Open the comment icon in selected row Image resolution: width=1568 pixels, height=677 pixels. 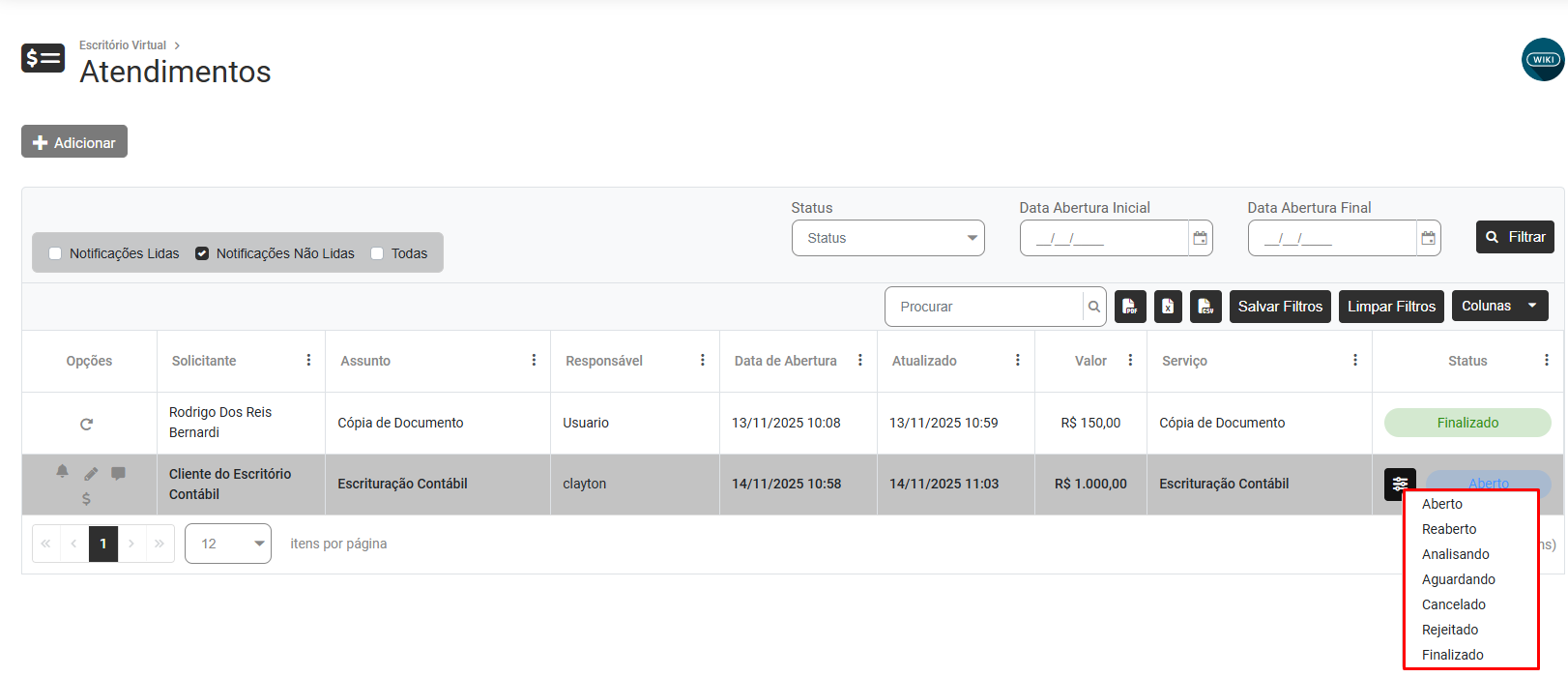point(118,473)
